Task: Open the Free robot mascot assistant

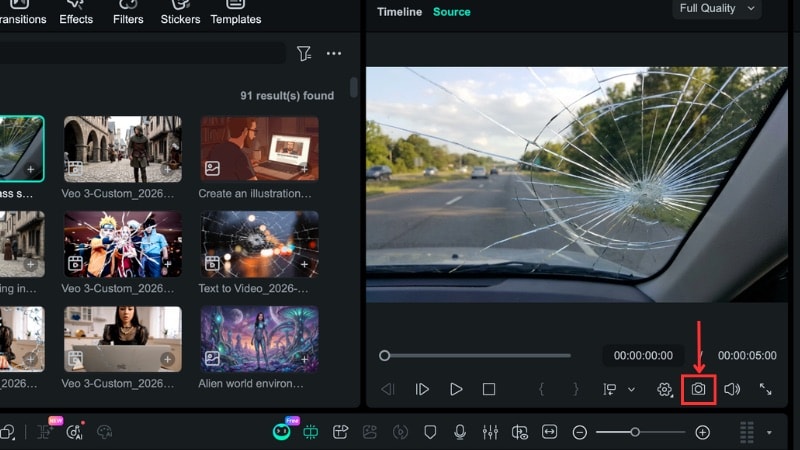Action: pos(282,432)
